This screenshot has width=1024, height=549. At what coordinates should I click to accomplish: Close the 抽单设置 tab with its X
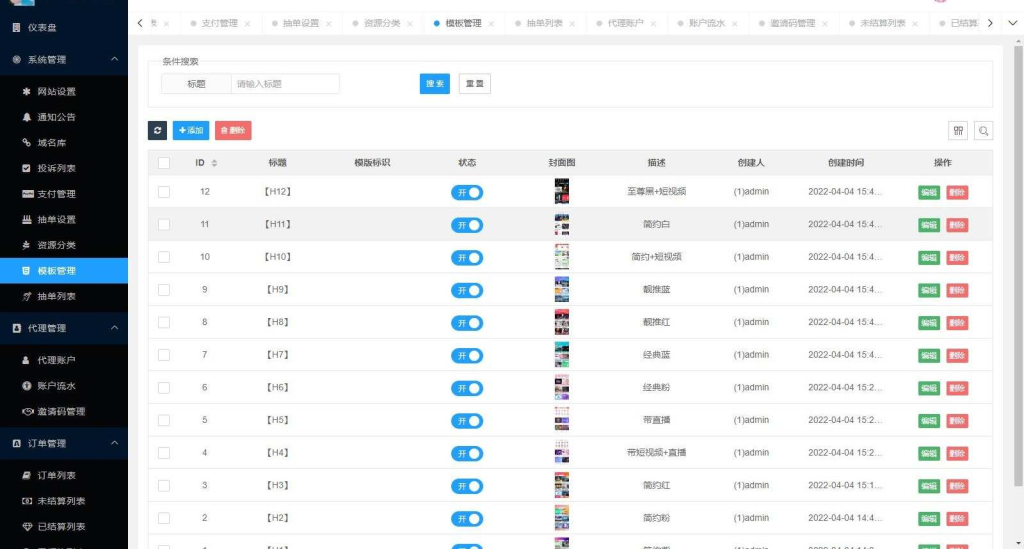tap(328, 24)
